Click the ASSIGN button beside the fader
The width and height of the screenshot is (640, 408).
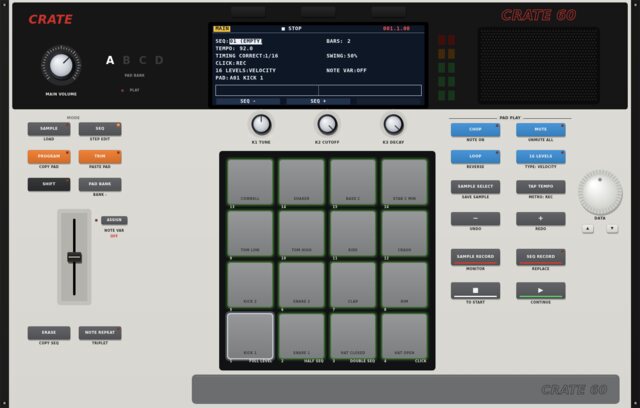point(114,220)
